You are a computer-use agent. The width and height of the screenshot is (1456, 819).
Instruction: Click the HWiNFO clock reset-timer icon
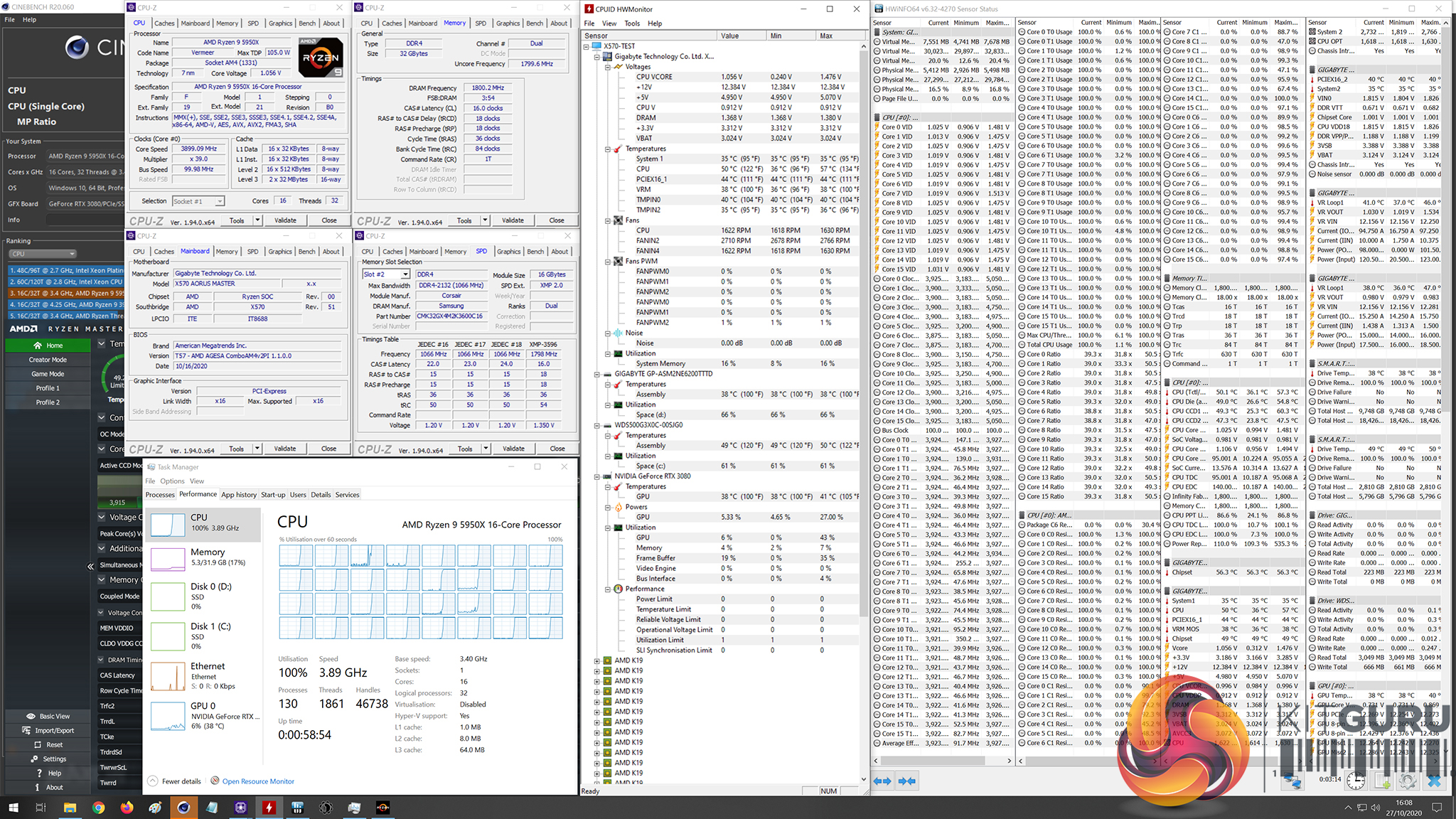point(1355,781)
